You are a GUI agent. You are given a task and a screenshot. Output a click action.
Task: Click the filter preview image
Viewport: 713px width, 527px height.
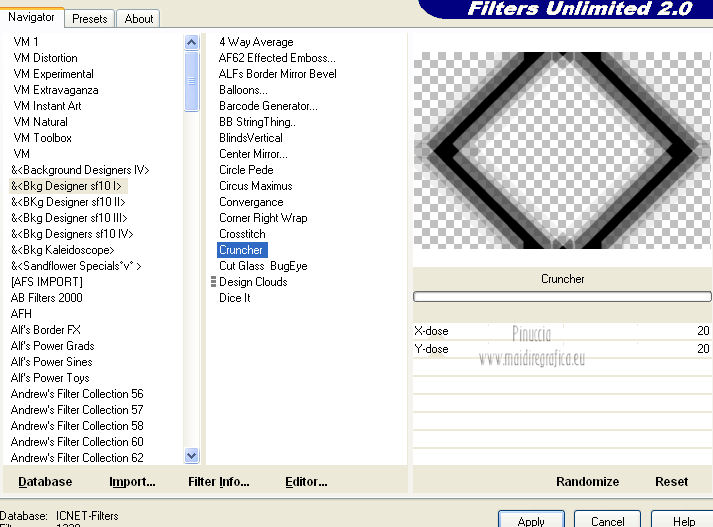coord(562,150)
